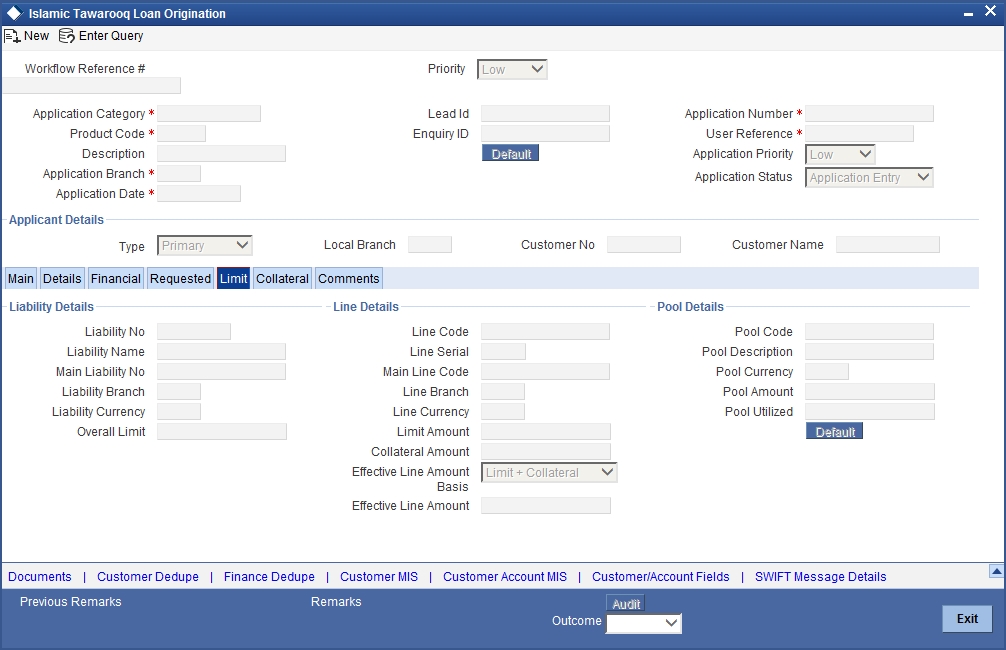Click the Enter Query toolbar icon
Screen dimensions: 1006x650
(67, 36)
